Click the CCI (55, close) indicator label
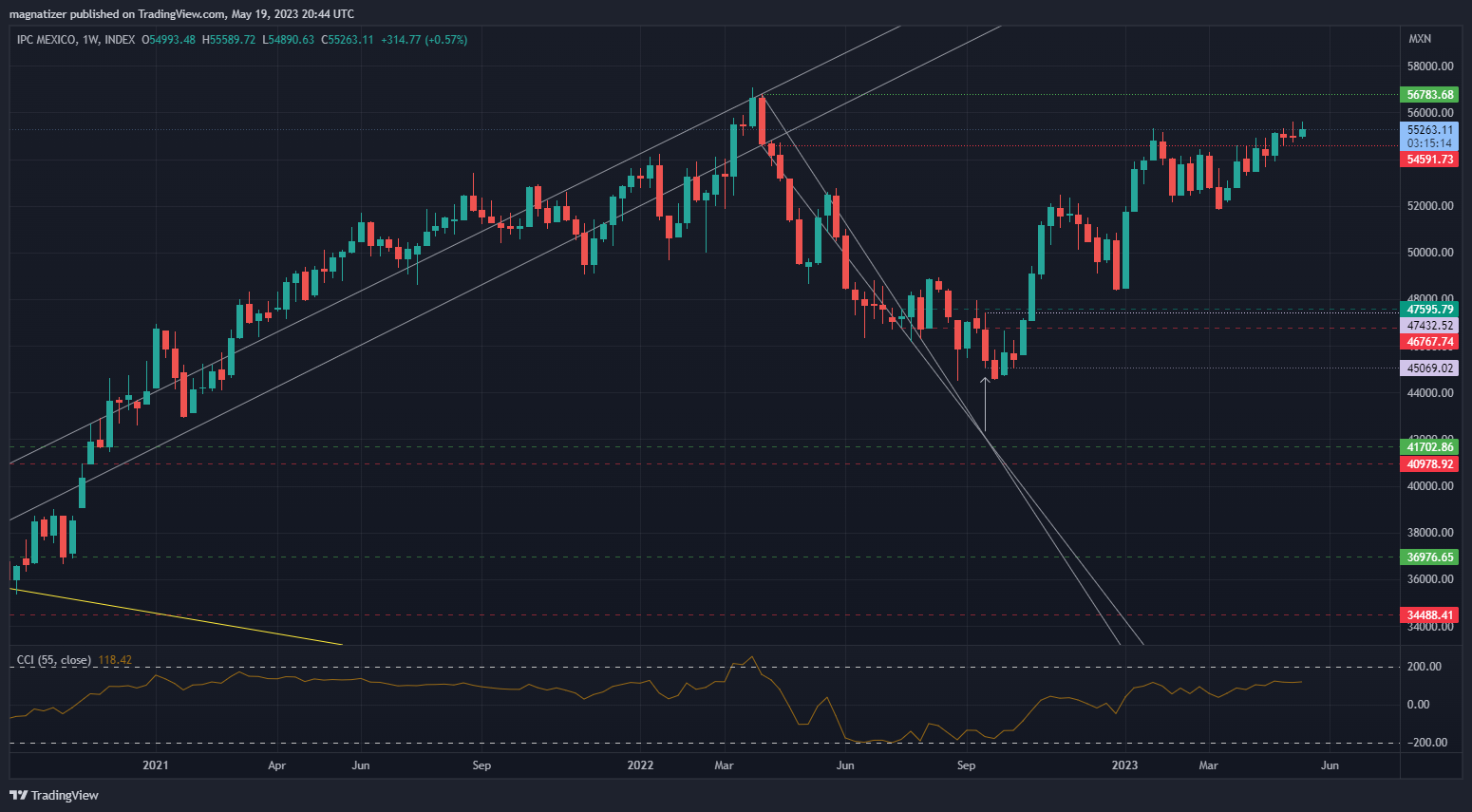 pyautogui.click(x=54, y=660)
